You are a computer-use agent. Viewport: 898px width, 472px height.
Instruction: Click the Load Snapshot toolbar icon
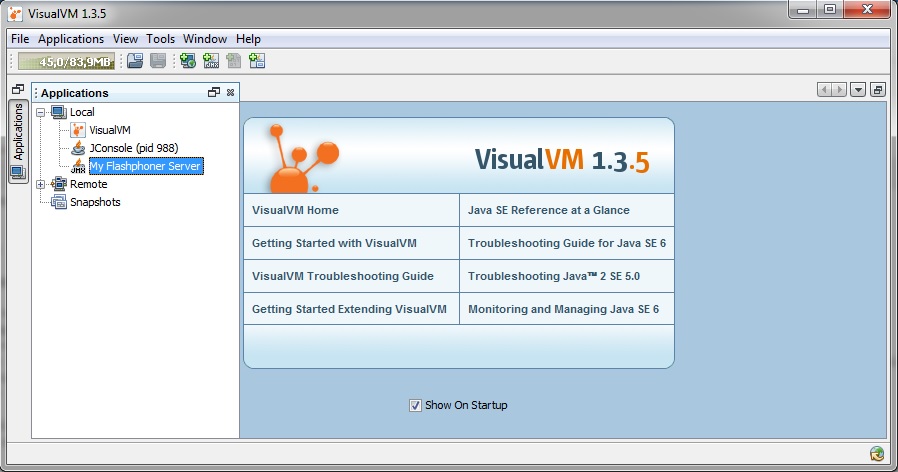135,61
